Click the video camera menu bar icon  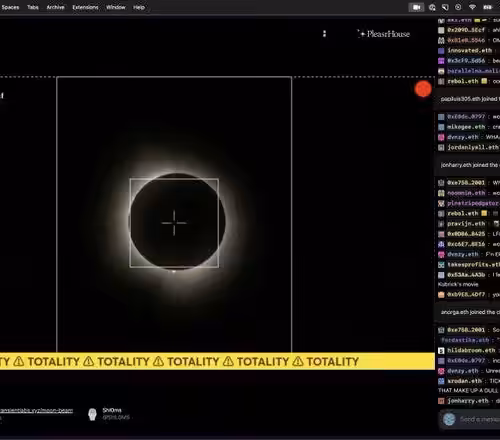(416, 7)
